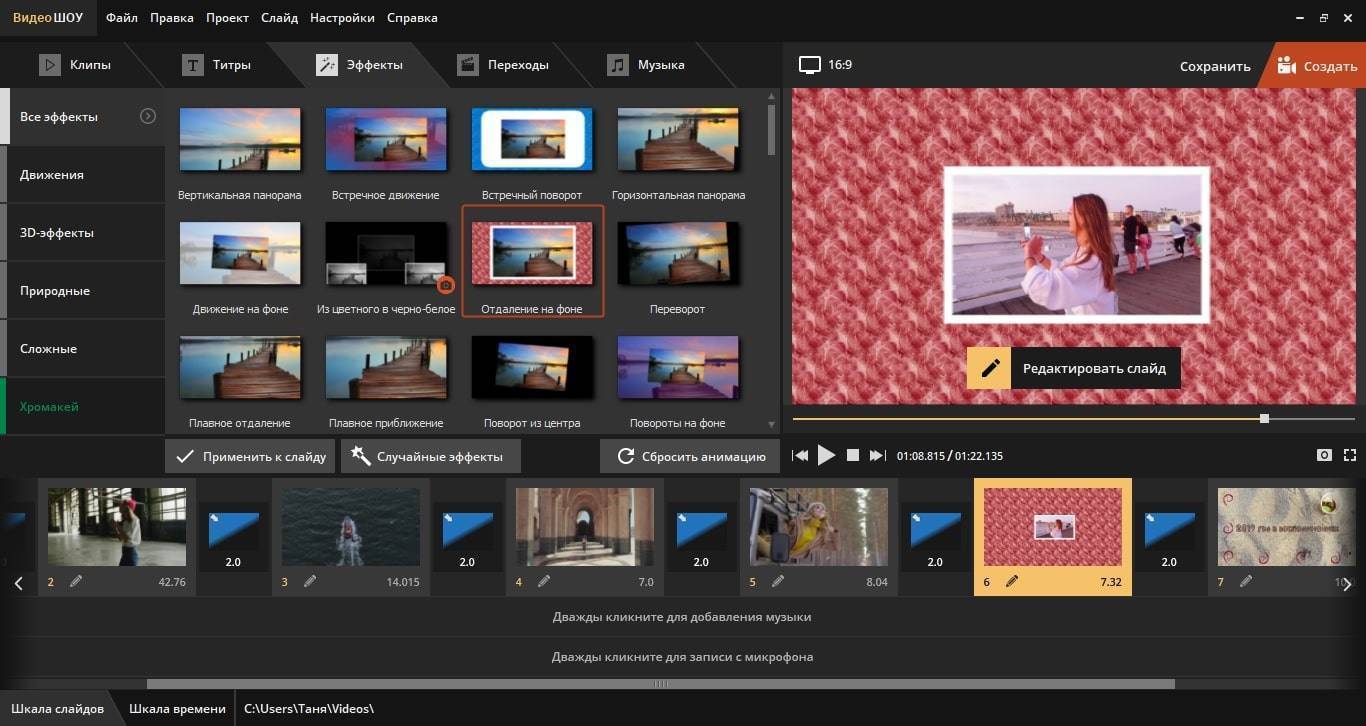The width and height of the screenshot is (1366, 726).
Task: Enter fullscreen preview mode
Action: click(1350, 456)
